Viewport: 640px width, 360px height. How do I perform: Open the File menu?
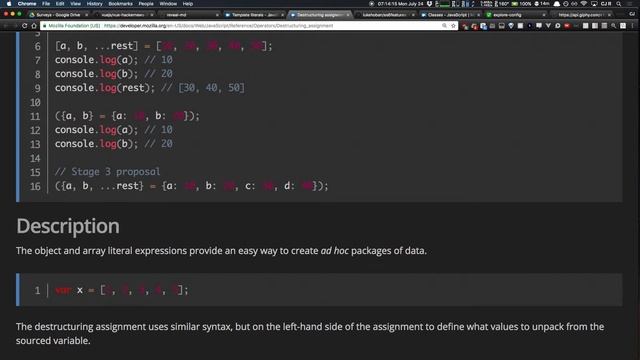[46, 4]
